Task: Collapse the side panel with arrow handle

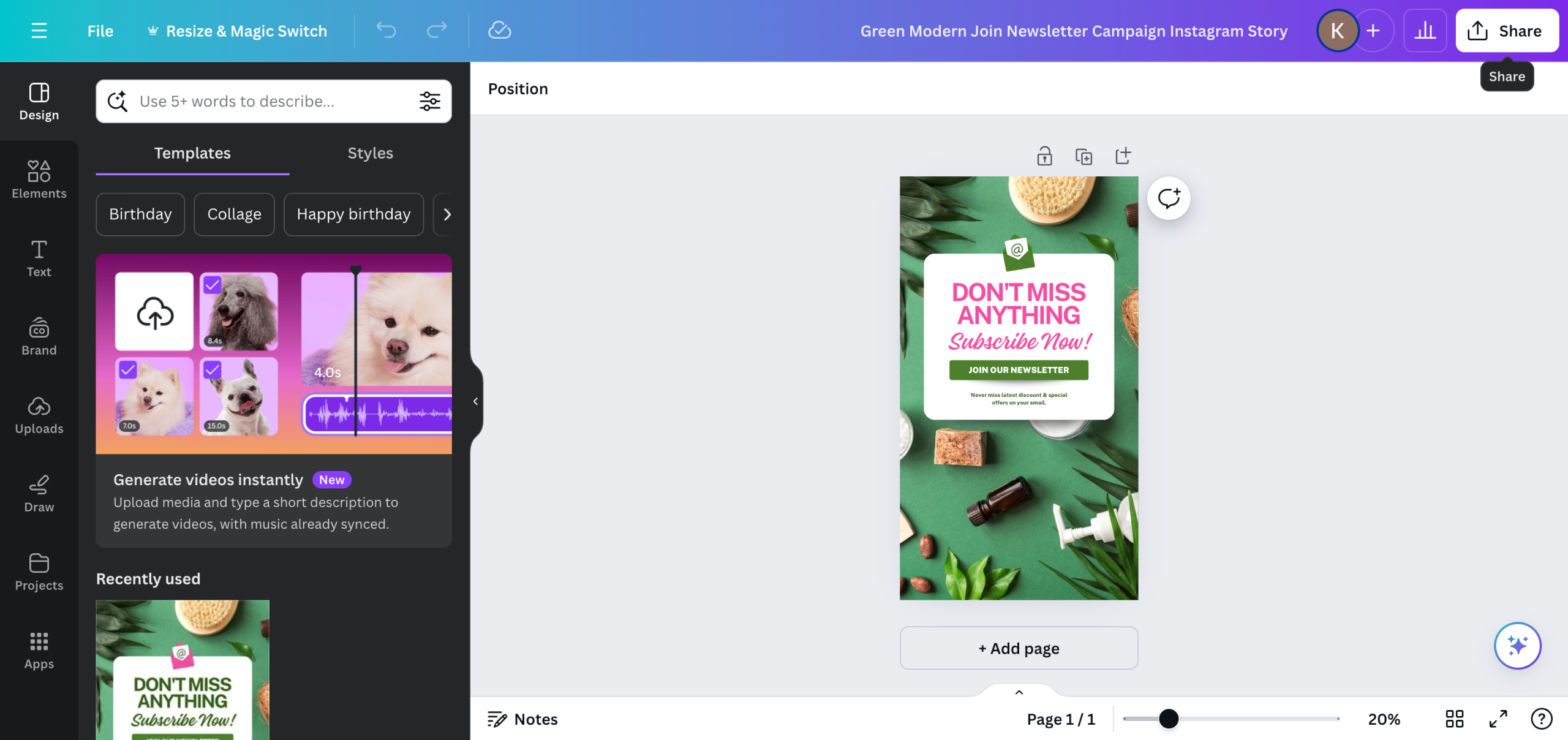Action: (475, 401)
